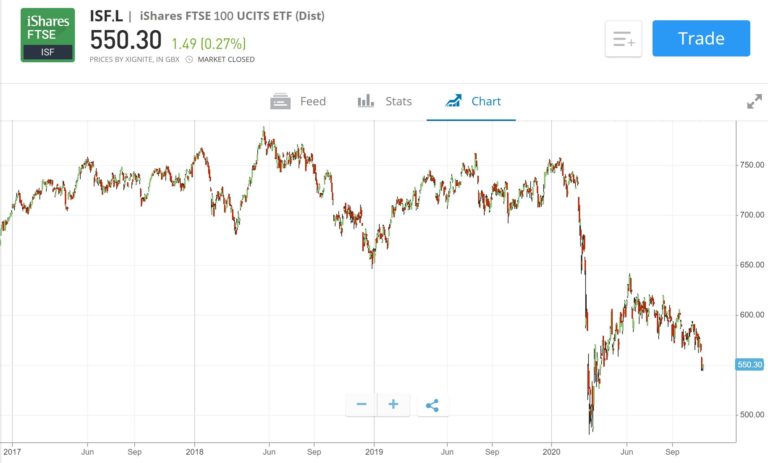The image size is (768, 463).
Task: Switch to the Feed tab
Action: tap(298, 101)
